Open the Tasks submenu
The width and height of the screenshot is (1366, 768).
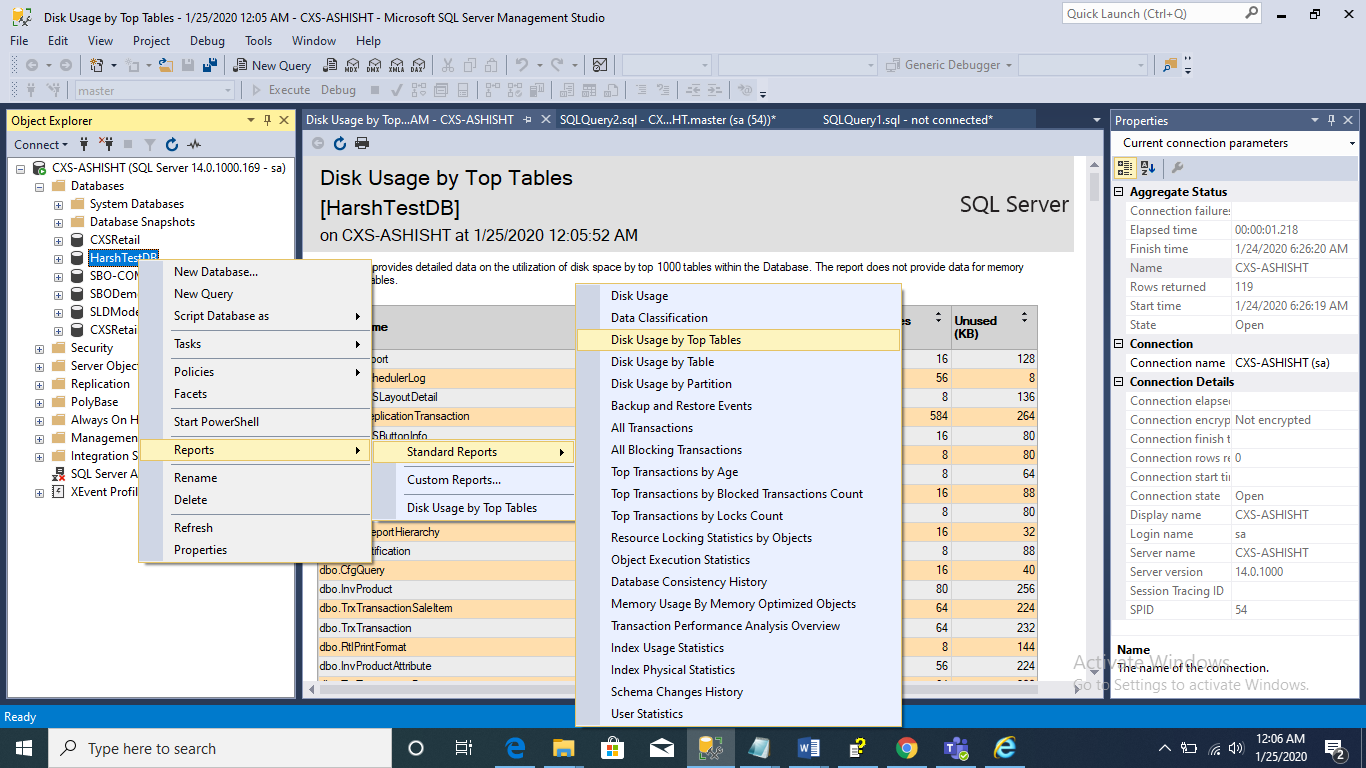pyautogui.click(x=254, y=344)
